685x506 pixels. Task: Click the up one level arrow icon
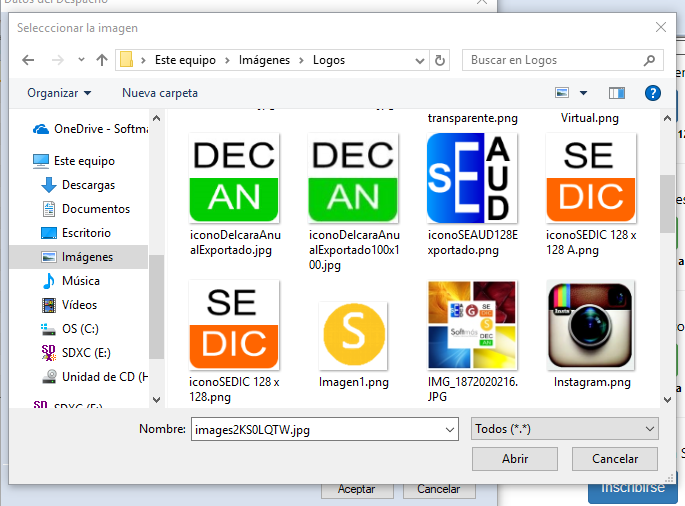point(101,60)
